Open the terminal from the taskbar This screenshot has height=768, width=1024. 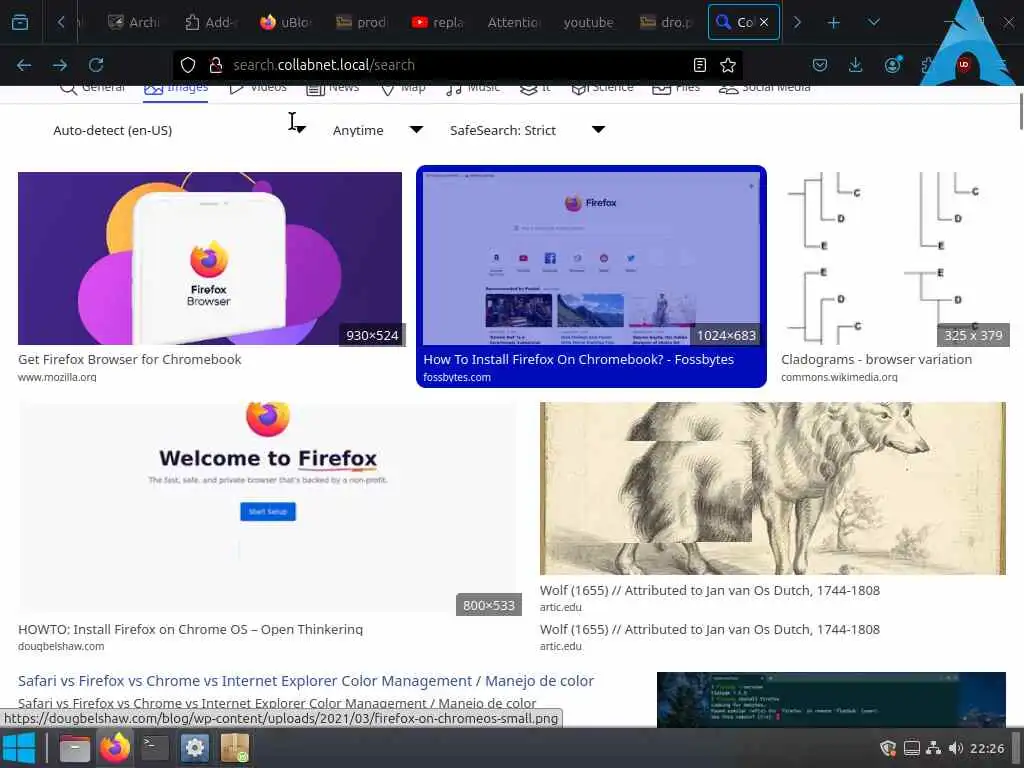coord(155,748)
